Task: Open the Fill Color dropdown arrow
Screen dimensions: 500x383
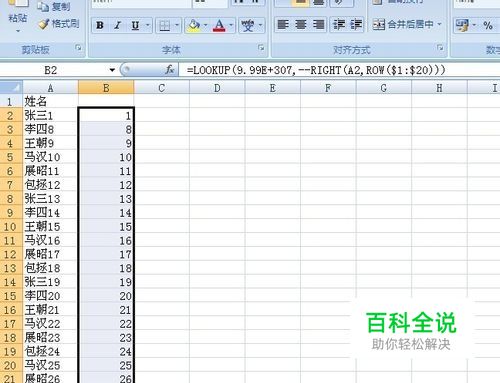Action: point(206,25)
